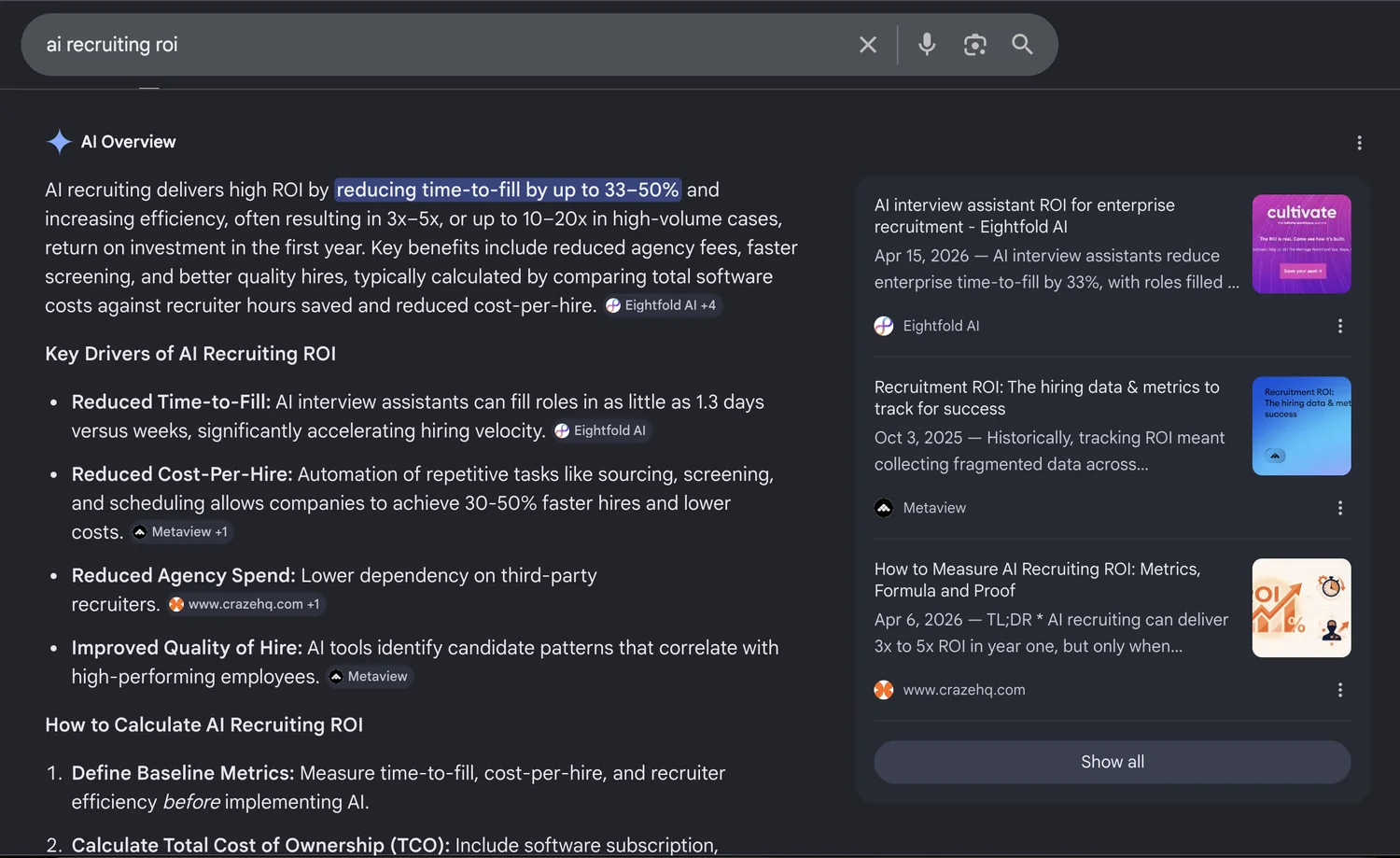The width and height of the screenshot is (1400, 858).
Task: Clear the search box with the X icon
Action: [x=868, y=45]
